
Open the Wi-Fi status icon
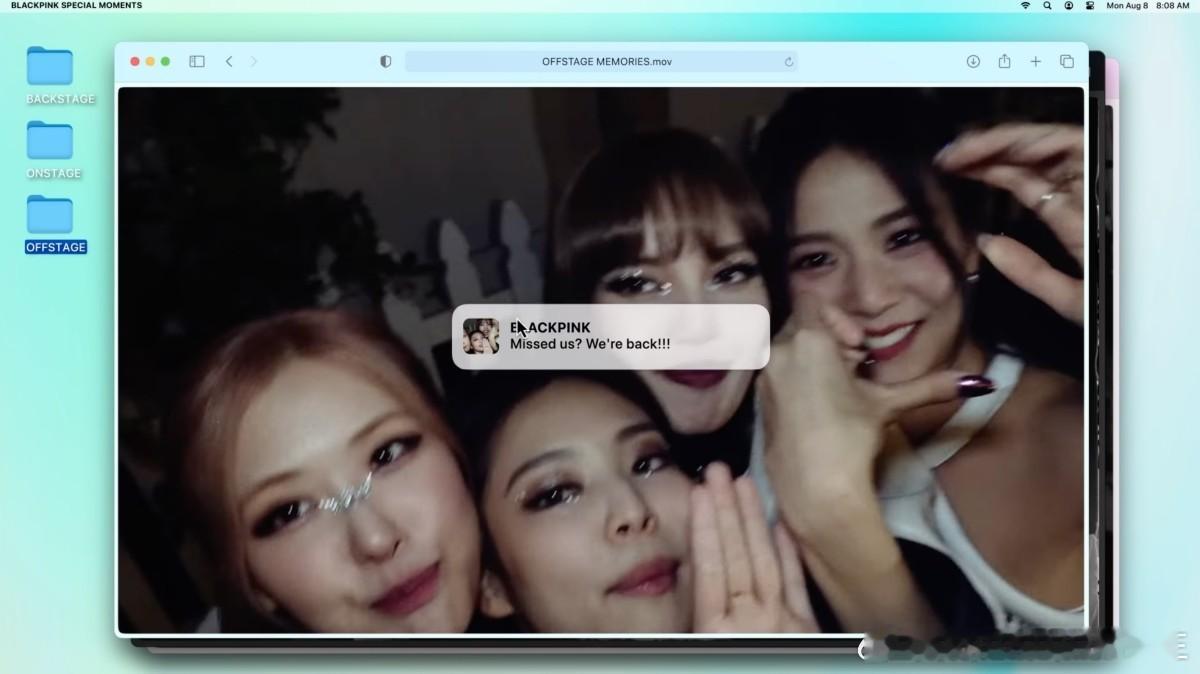coord(1025,6)
